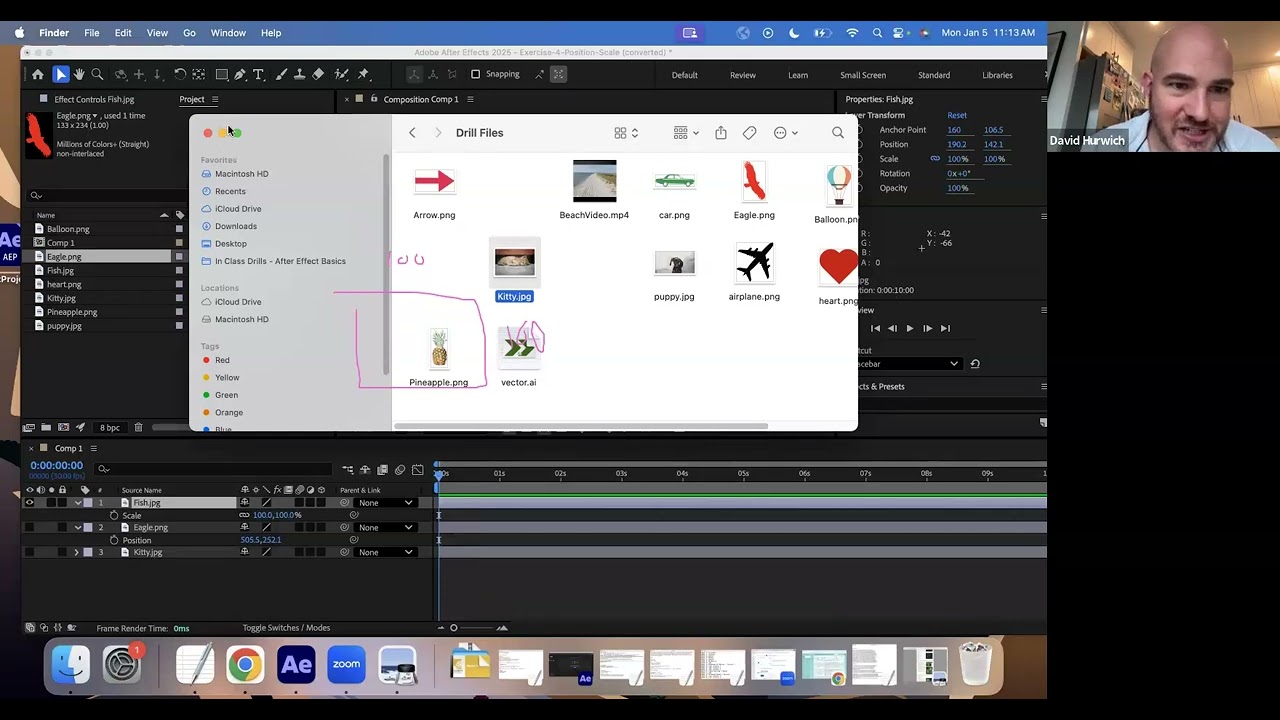Select the Puppet Pin tool
Screen dimensions: 1280x720
point(363,74)
